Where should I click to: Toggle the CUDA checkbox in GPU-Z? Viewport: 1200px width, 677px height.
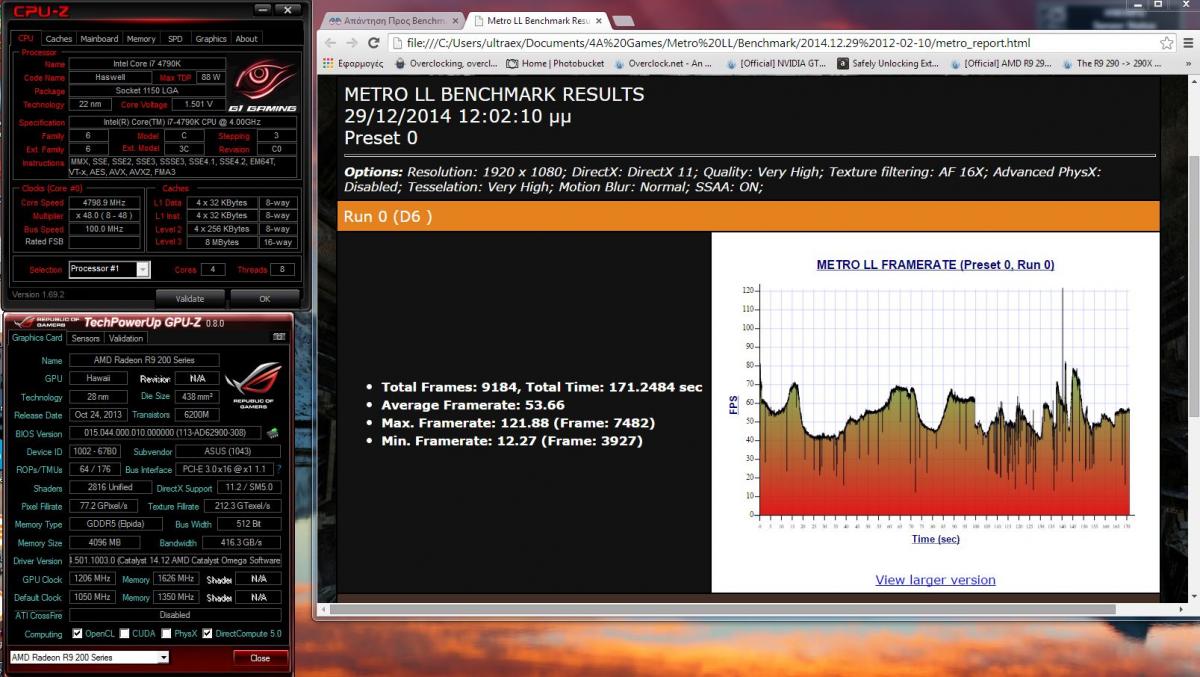(x=124, y=634)
